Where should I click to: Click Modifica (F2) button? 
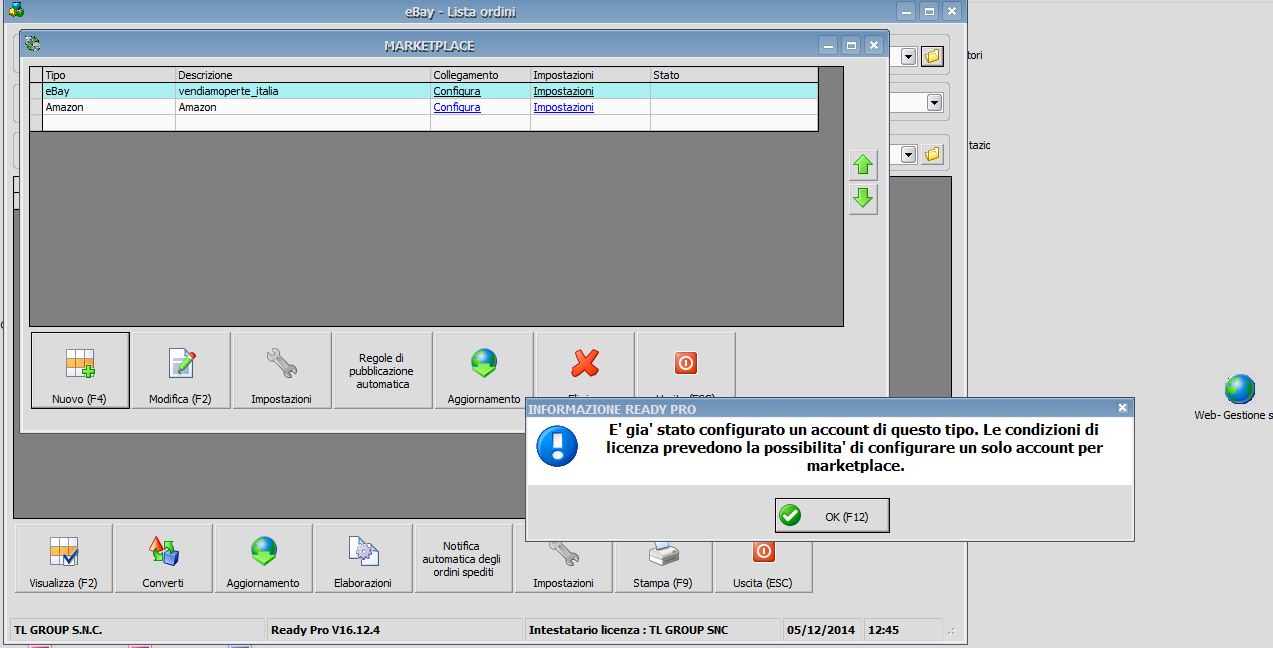point(181,370)
